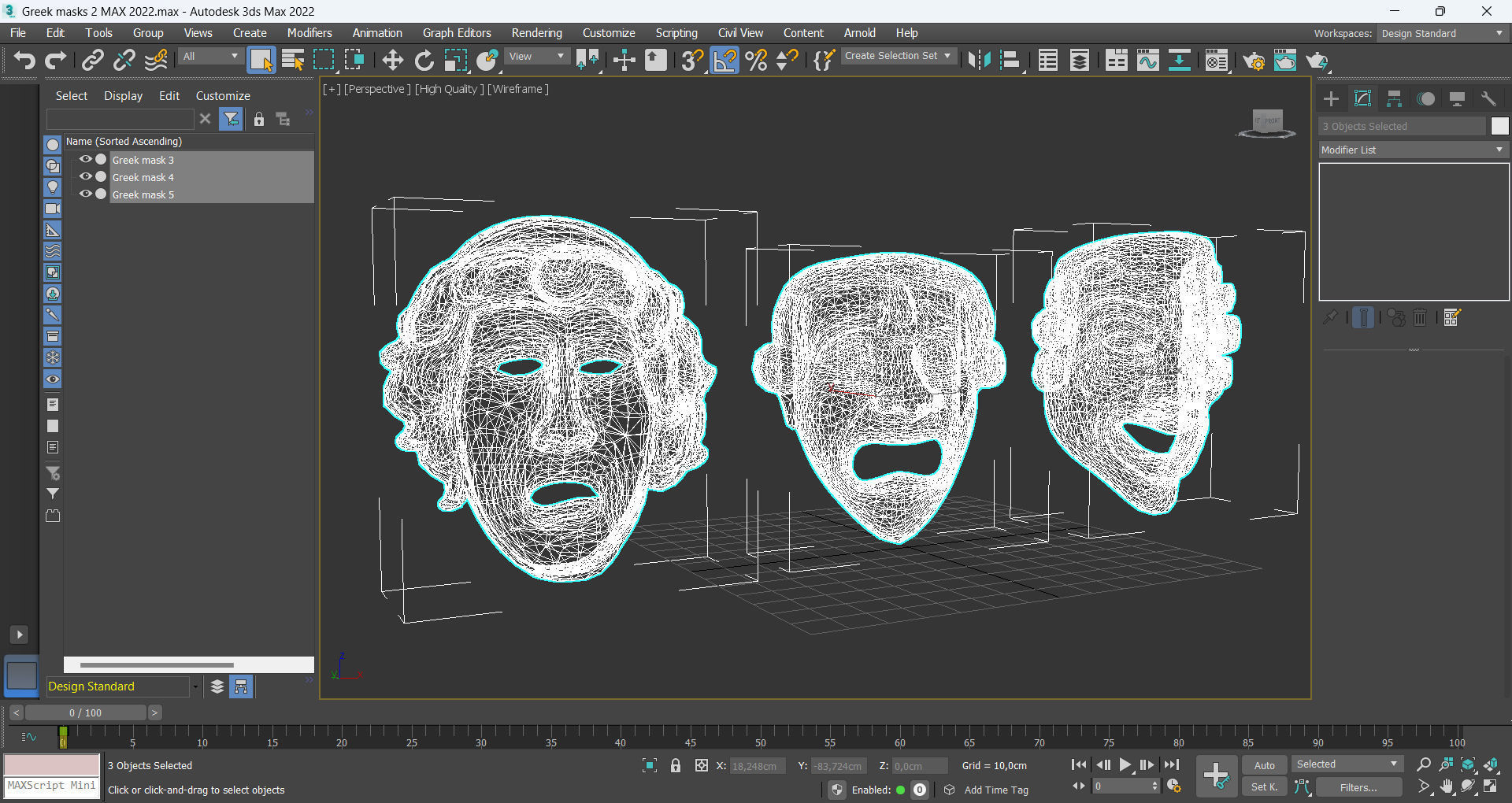The width and height of the screenshot is (1512, 803).
Task: Toggle Angle Snap button
Action: (724, 61)
